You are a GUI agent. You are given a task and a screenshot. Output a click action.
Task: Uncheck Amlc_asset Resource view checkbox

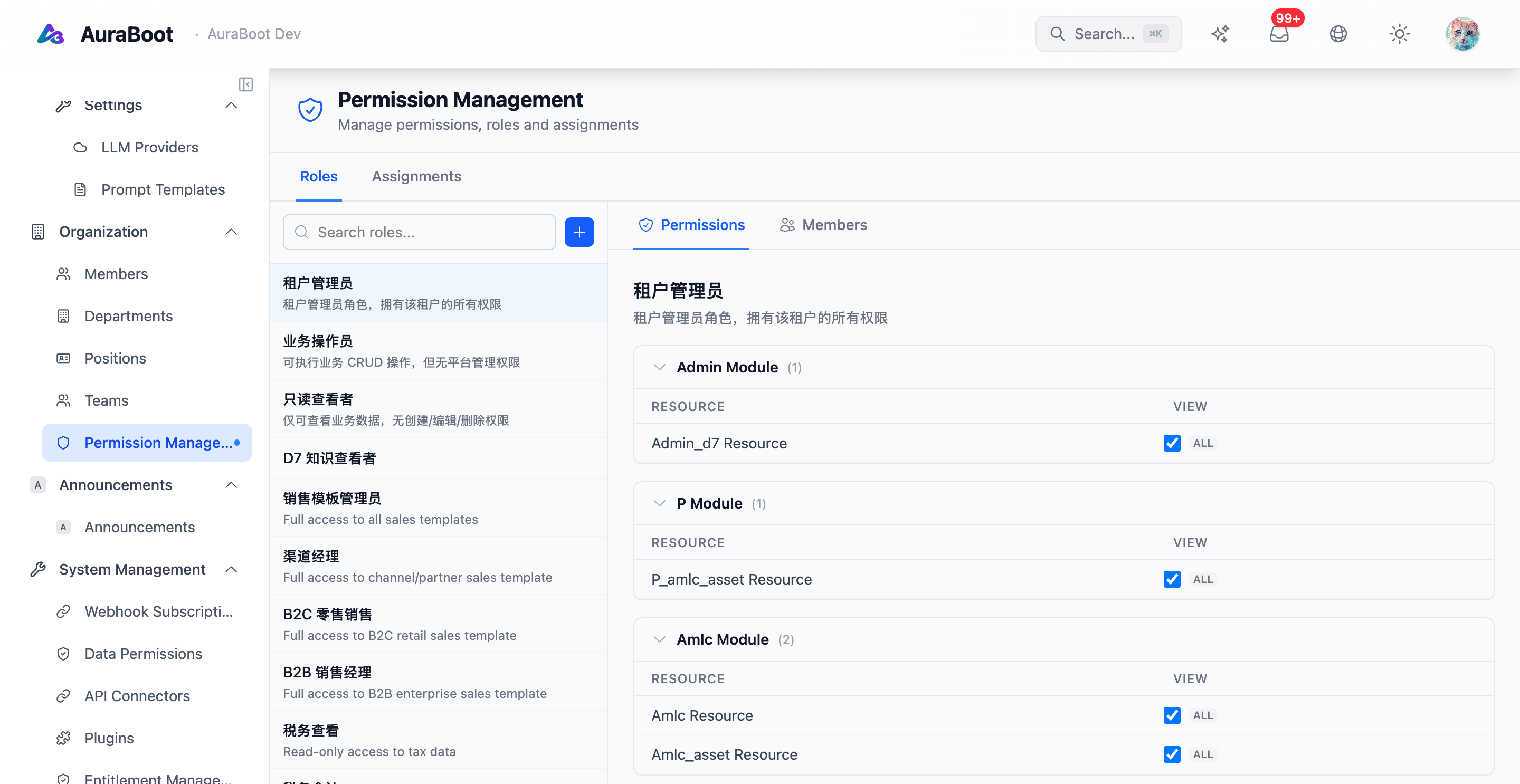1172,754
